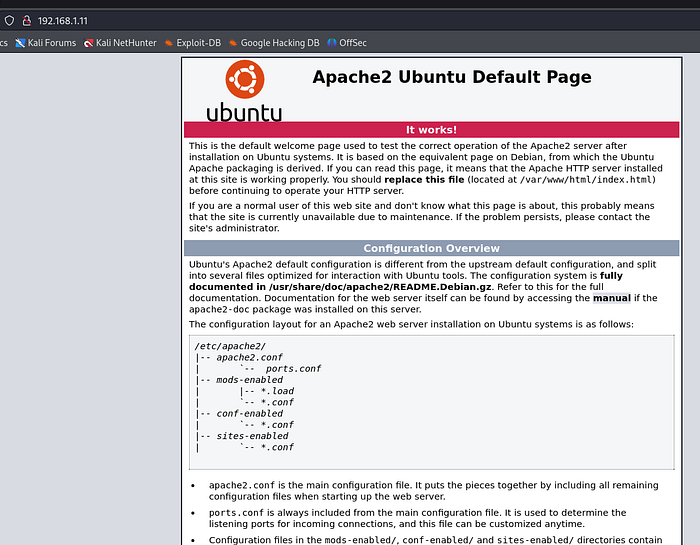Viewport: 700px width, 545px height.
Task: Click the insecure connection padlock icon
Action: tap(28, 20)
